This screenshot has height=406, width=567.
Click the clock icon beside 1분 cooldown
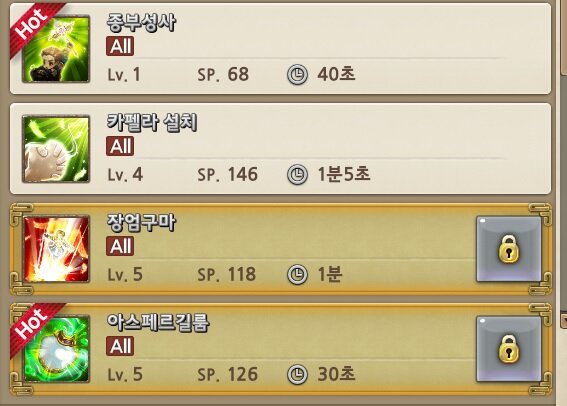click(297, 275)
